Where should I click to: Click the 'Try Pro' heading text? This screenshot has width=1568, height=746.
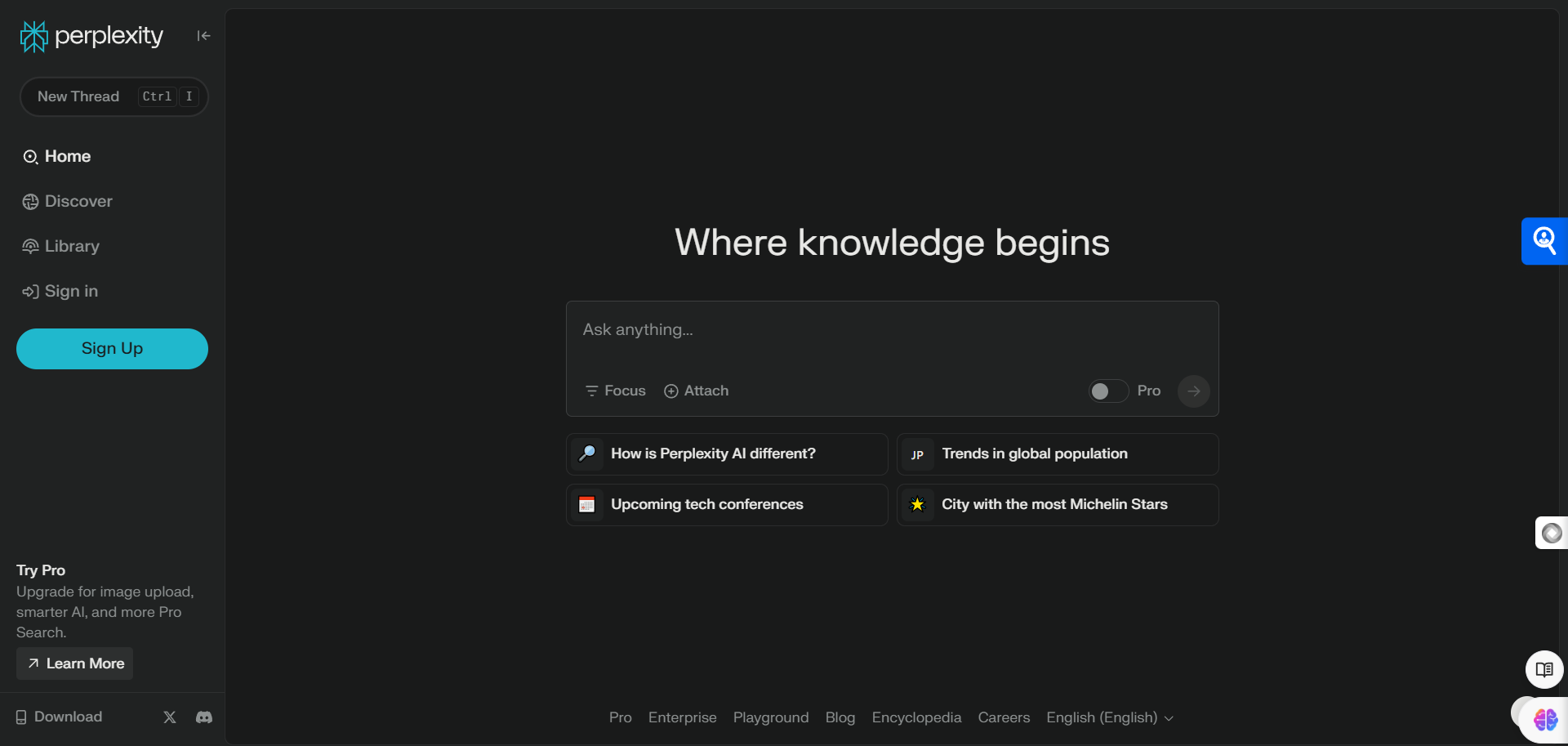(41, 570)
